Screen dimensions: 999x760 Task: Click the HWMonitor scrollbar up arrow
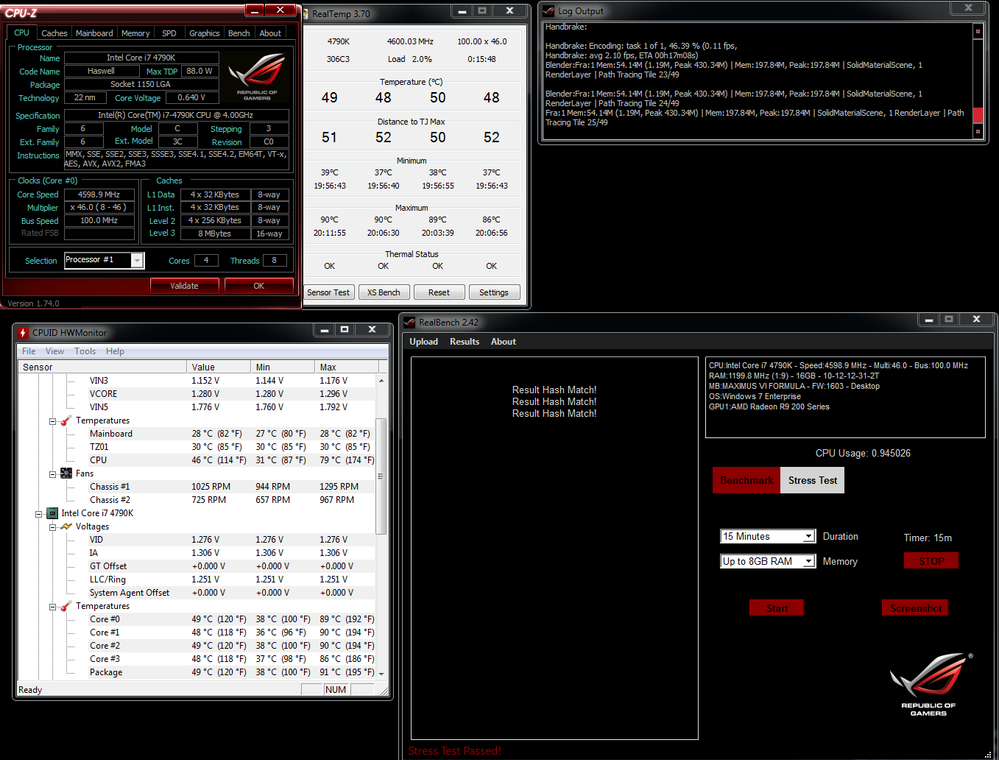(381, 380)
